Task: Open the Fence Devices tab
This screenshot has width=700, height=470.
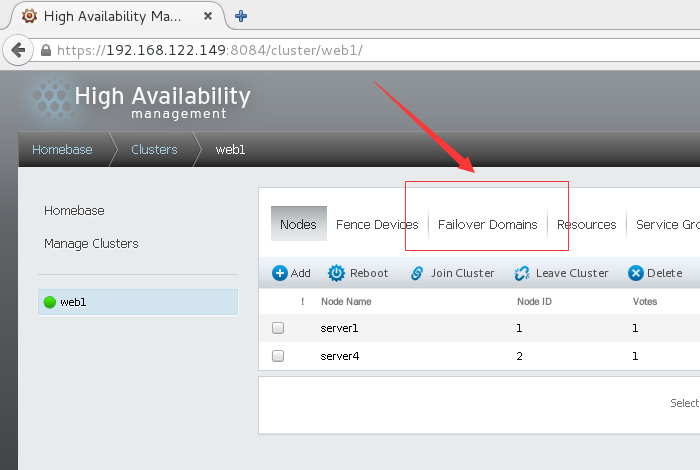Action: 377,225
